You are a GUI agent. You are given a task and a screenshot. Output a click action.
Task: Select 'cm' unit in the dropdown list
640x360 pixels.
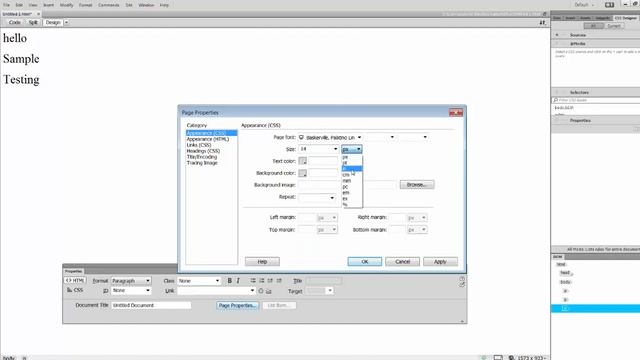[352, 175]
